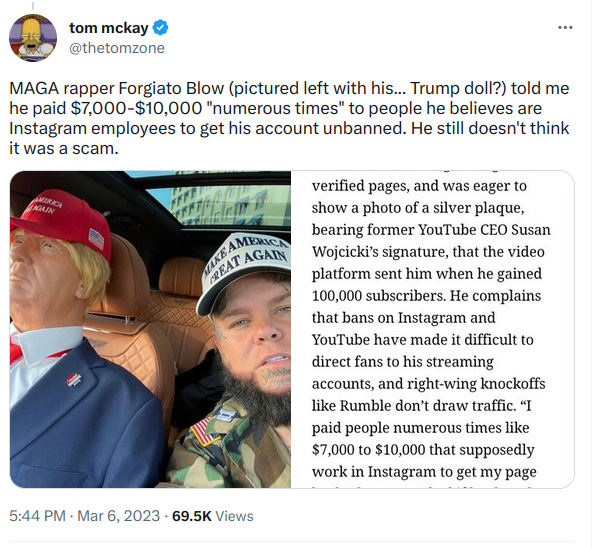Open the left photo of two MAGA hats
The image size is (592, 548).
150,329
